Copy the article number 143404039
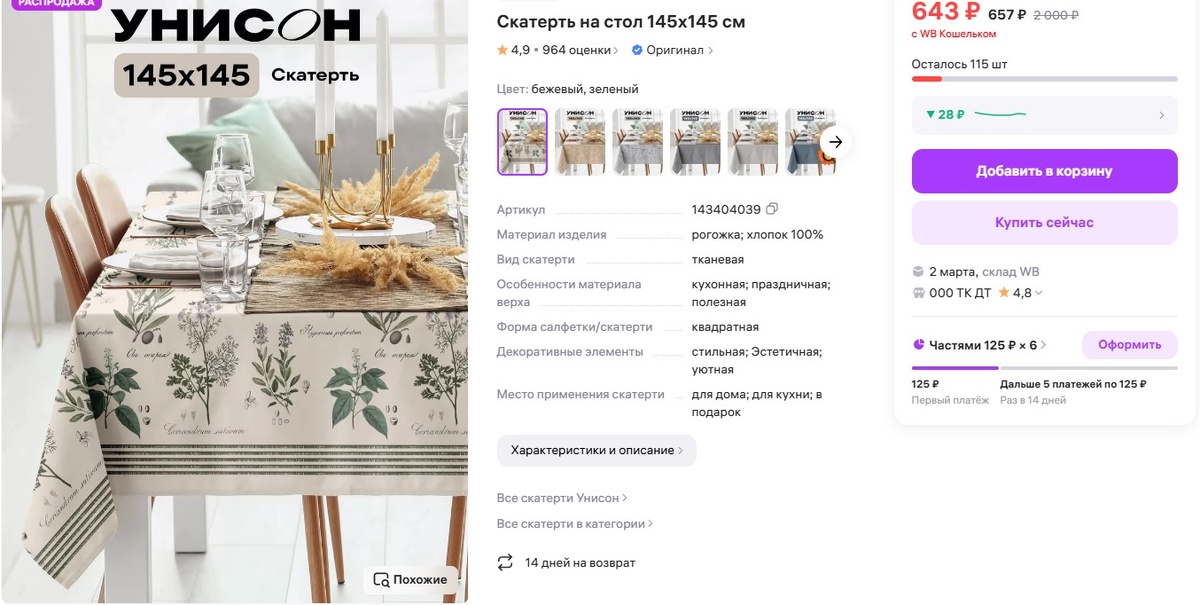1200x605 pixels. [x=772, y=209]
